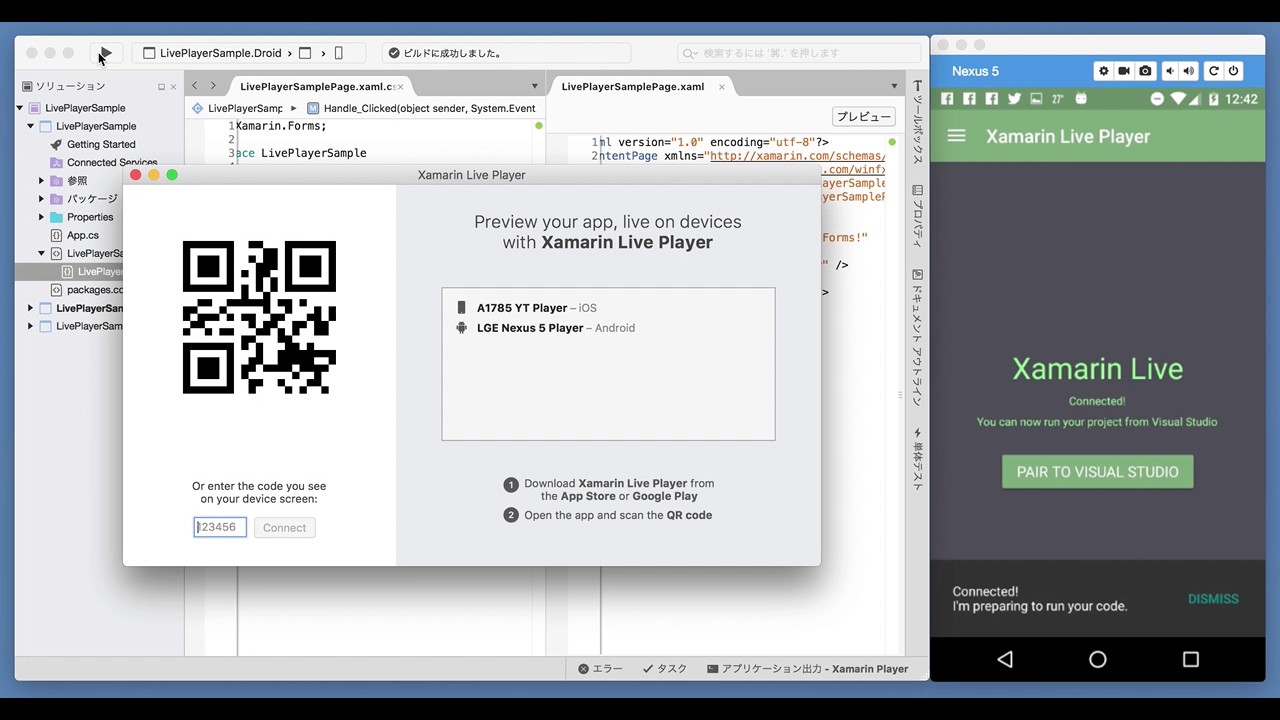Image resolution: width=1280 pixels, height=720 pixels.
Task: Run the project with the play button
Action: point(106,53)
